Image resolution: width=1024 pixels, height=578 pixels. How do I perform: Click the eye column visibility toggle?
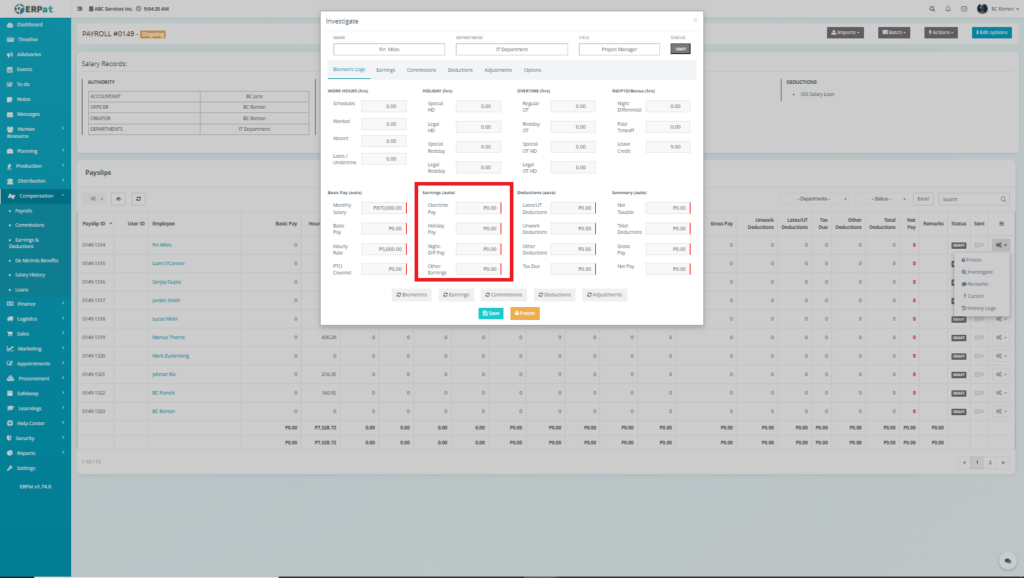pos(118,199)
